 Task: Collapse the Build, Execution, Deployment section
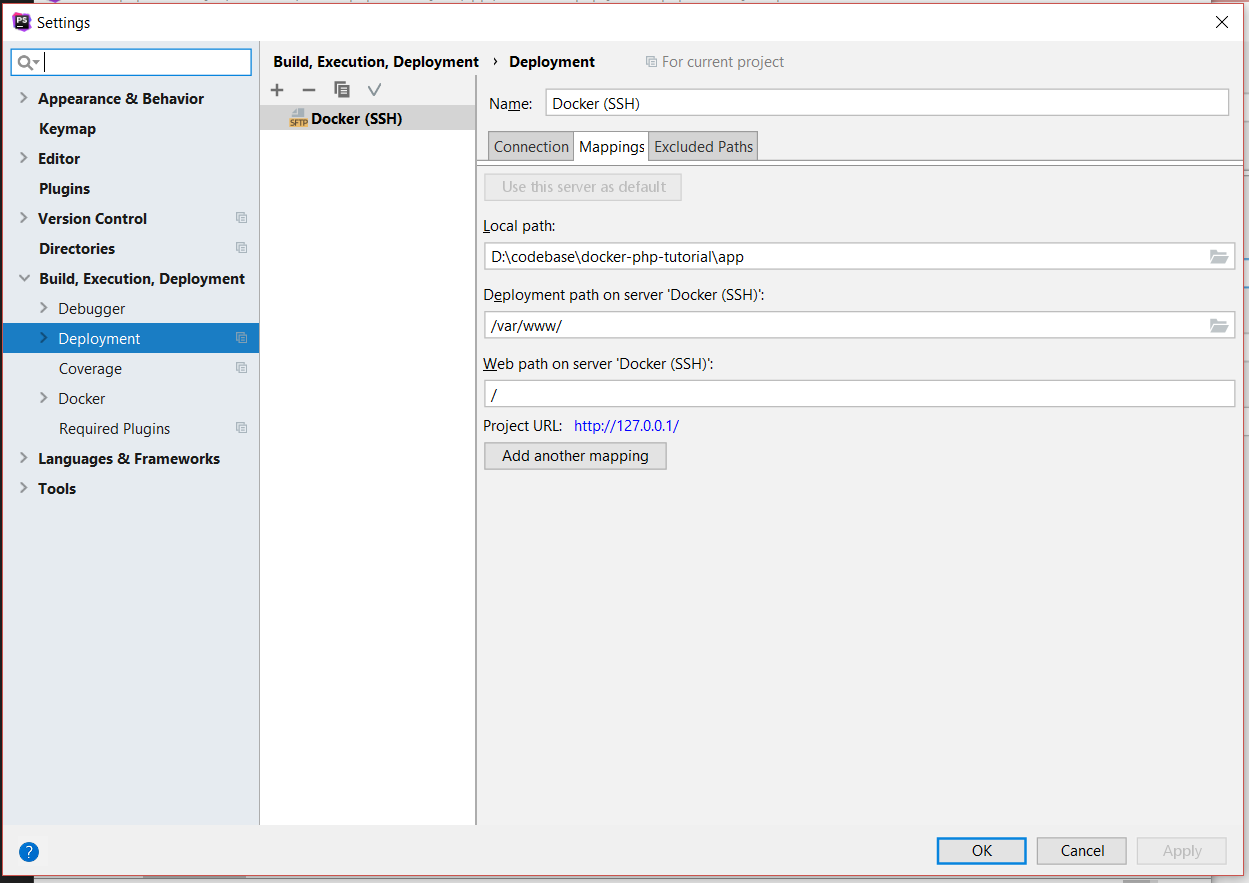tap(24, 278)
